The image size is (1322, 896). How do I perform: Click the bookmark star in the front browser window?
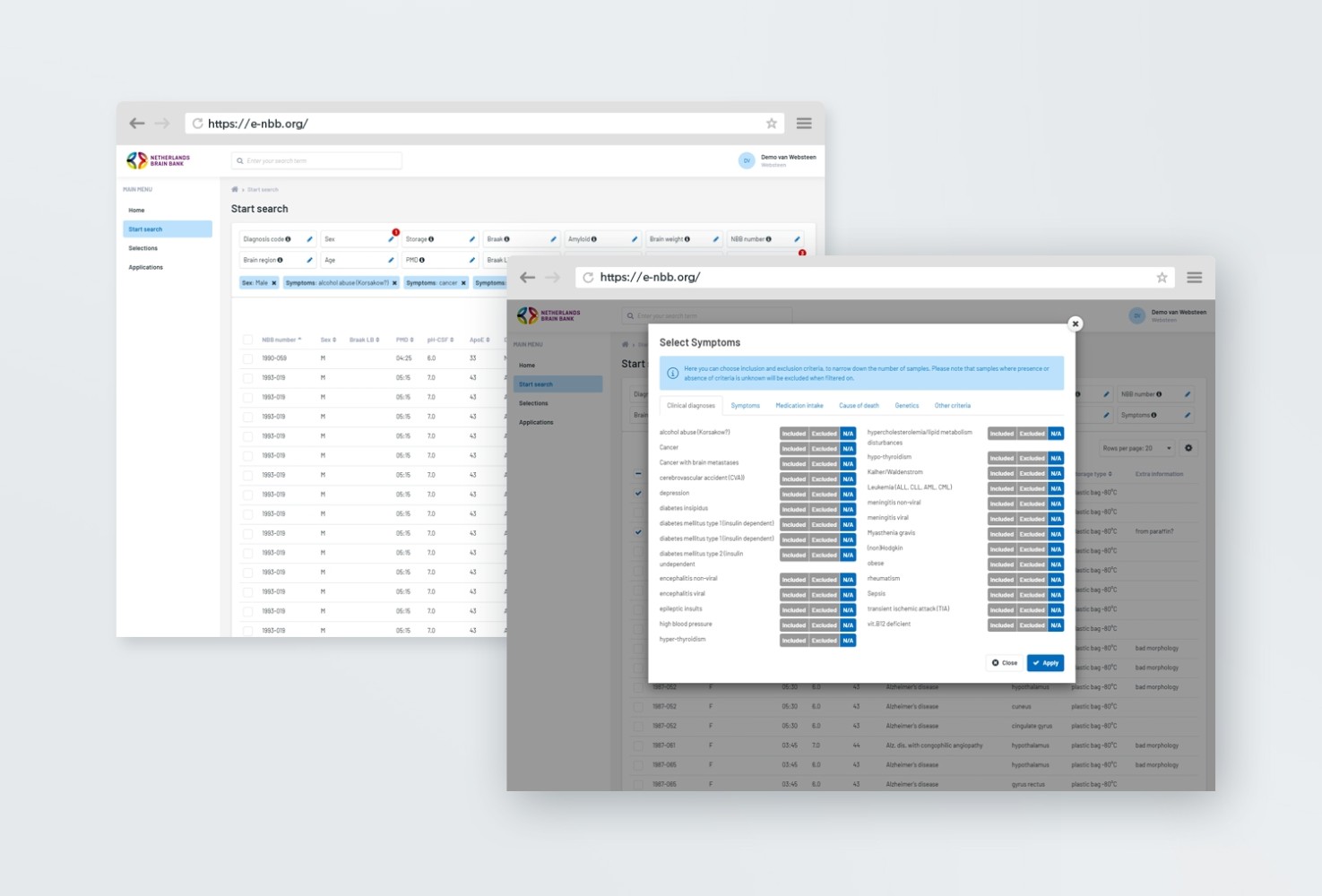(x=1162, y=277)
